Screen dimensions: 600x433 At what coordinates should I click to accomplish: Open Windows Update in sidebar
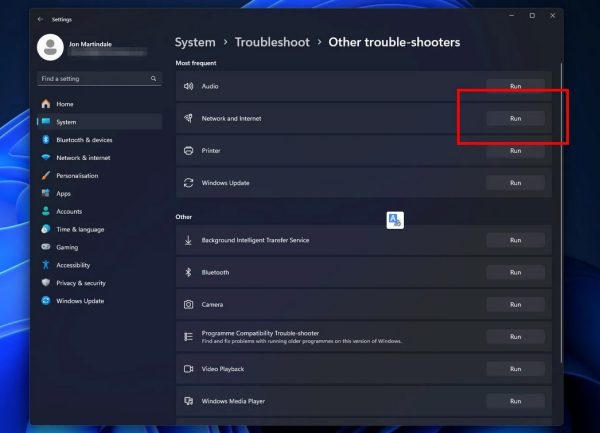(99, 301)
